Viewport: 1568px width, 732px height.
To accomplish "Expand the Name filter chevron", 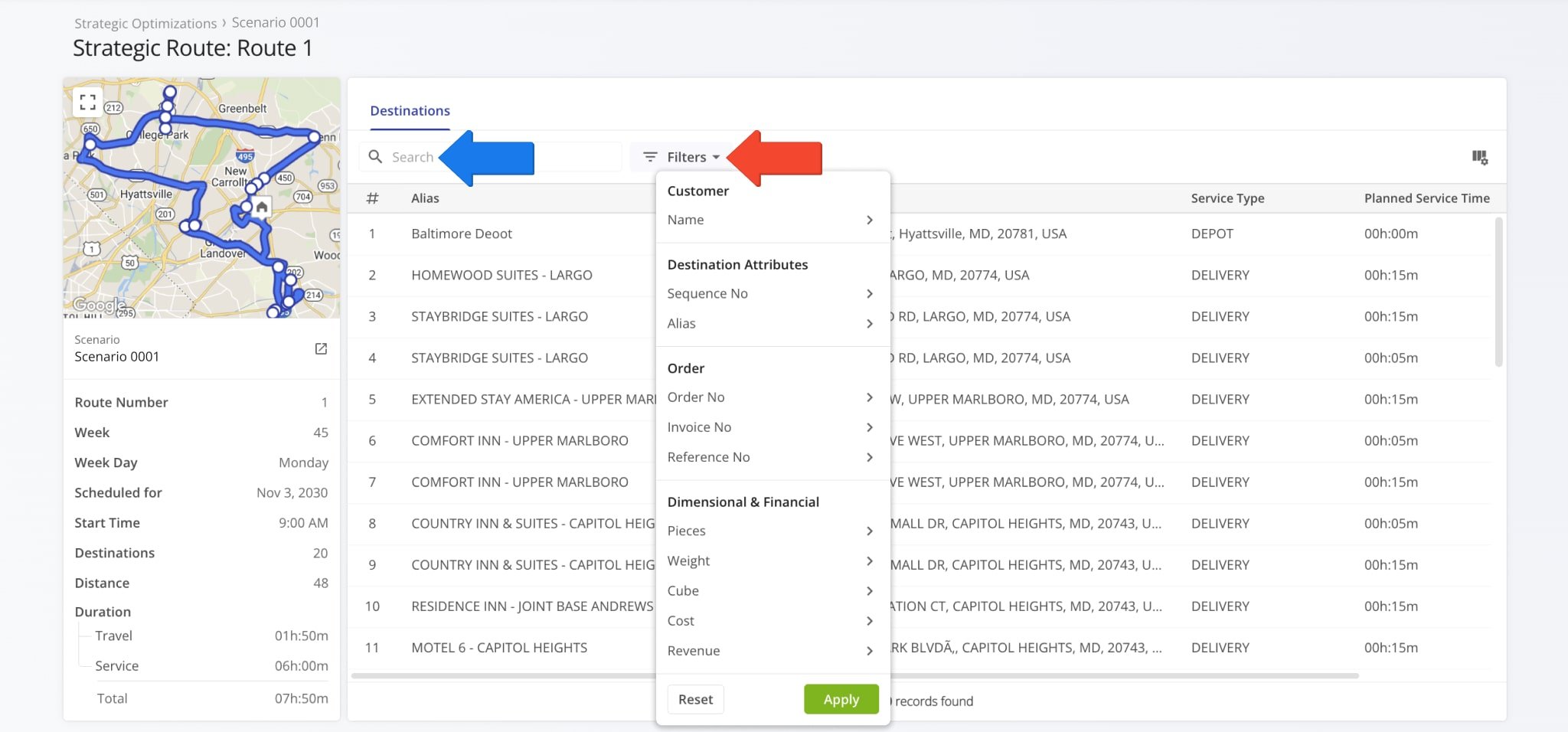I will [x=869, y=220].
